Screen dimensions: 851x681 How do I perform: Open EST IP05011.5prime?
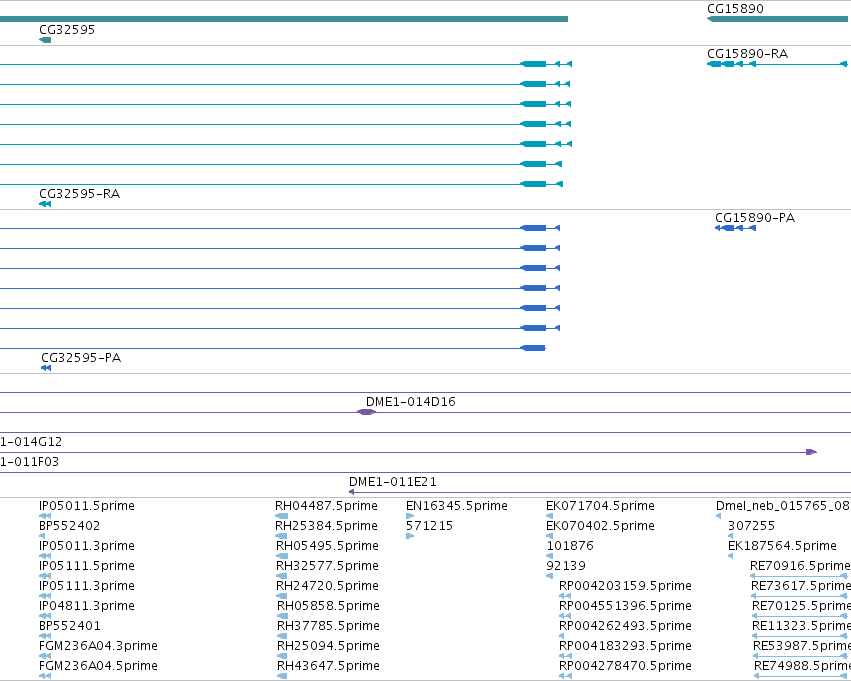(x=87, y=506)
